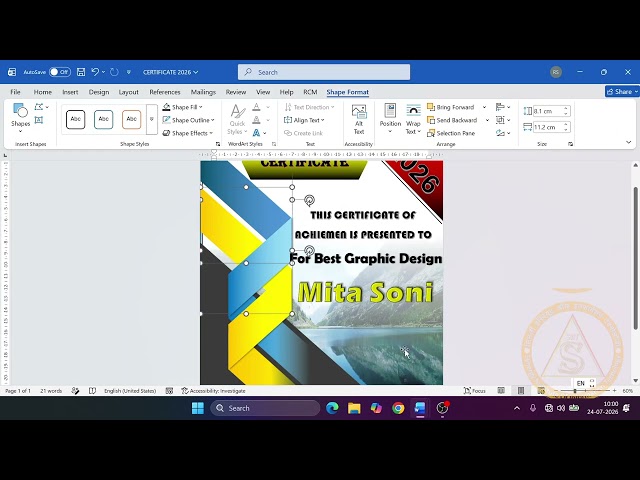Open the Align Text dropdown
The width and height of the screenshot is (640, 480).
[304, 120]
